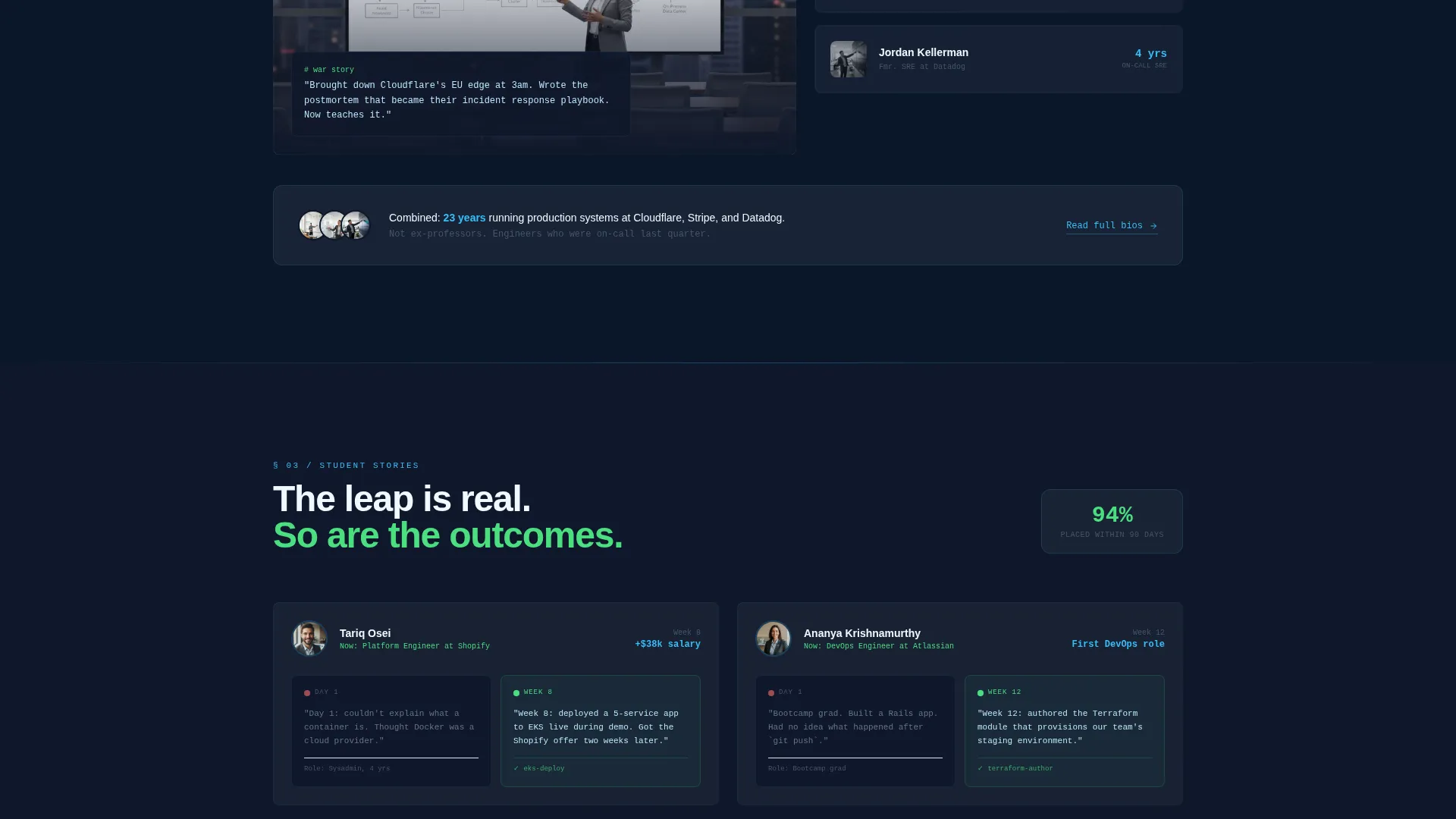Click the Ananya Krishnamurthy name
The image size is (1456, 819).
click(862, 633)
